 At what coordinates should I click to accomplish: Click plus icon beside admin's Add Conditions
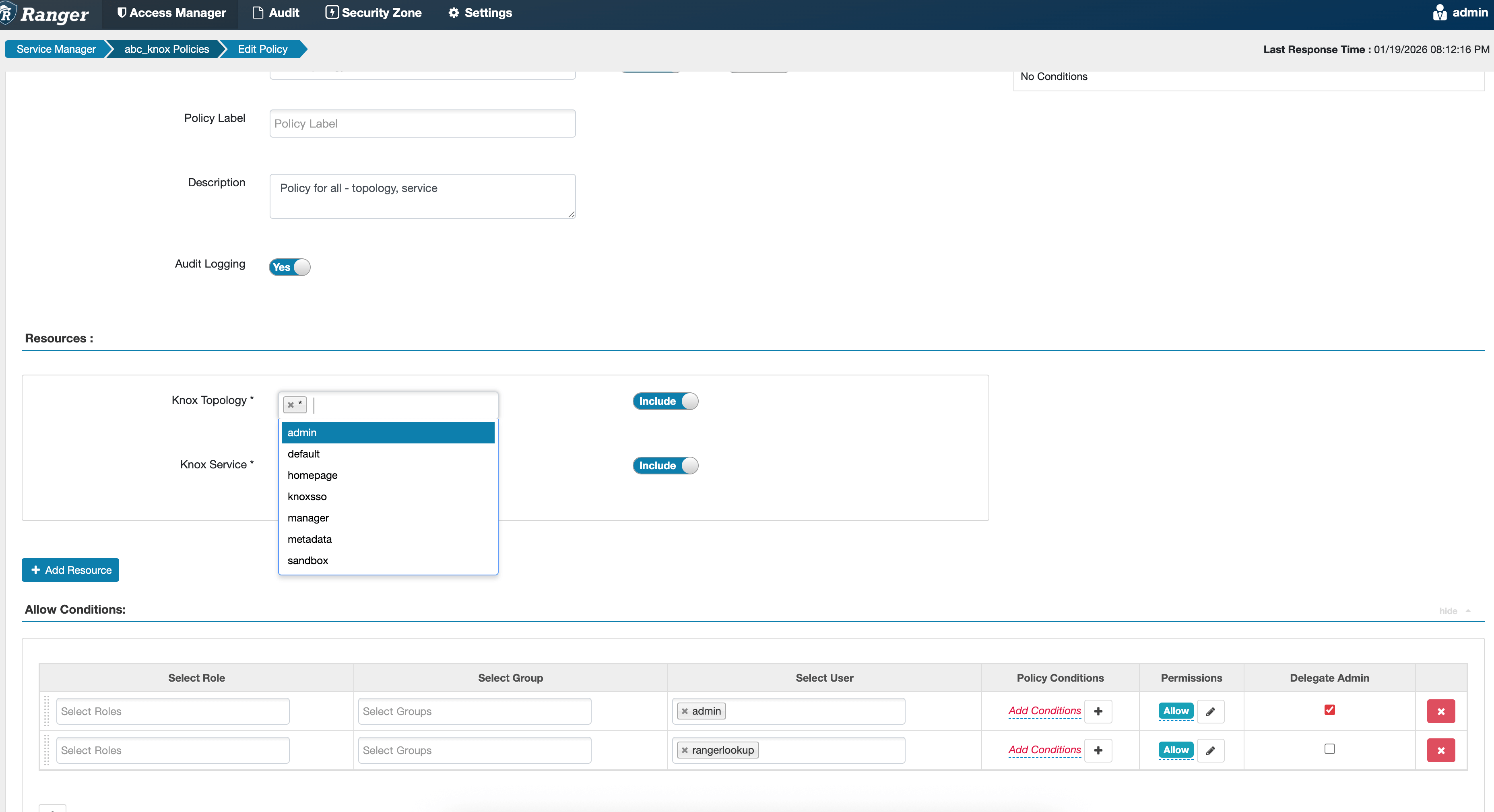pyautogui.click(x=1098, y=711)
